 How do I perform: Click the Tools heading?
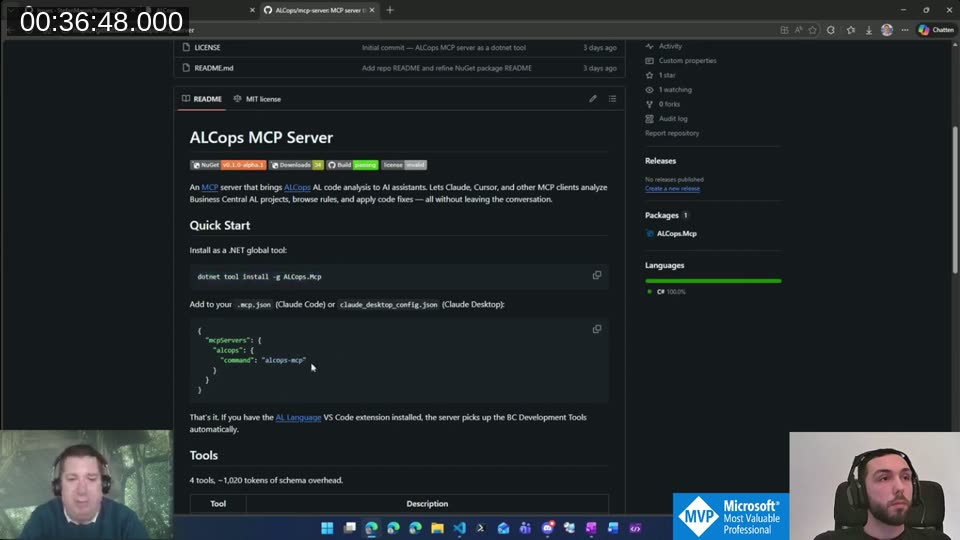coord(204,456)
